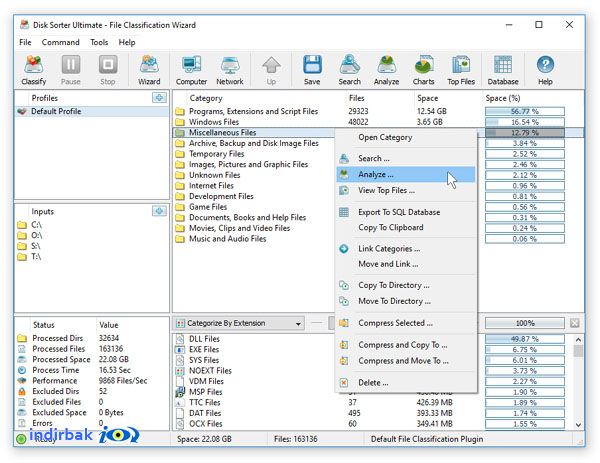The width and height of the screenshot is (600, 463).
Task: Open the Tools menu
Action: point(99,42)
